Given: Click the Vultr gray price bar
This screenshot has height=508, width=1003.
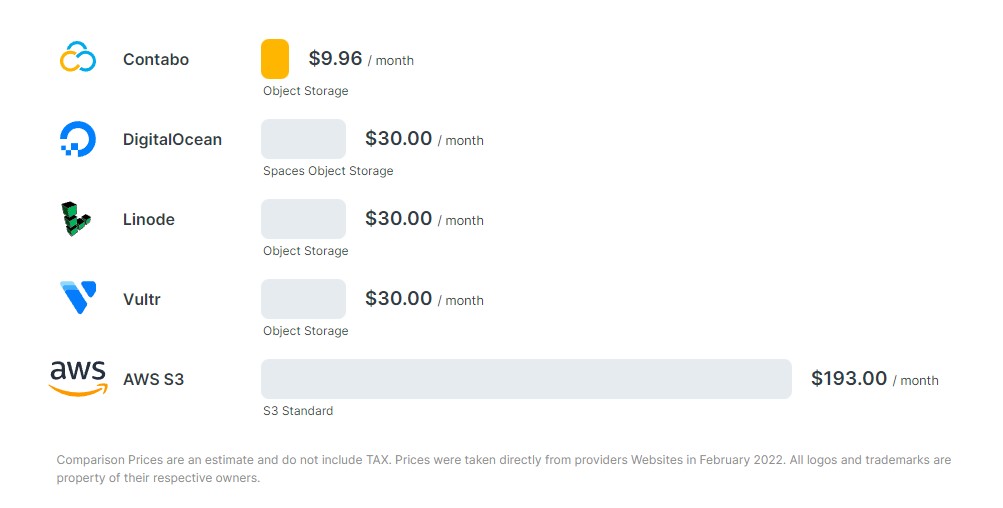Looking at the screenshot, I should tap(303, 299).
